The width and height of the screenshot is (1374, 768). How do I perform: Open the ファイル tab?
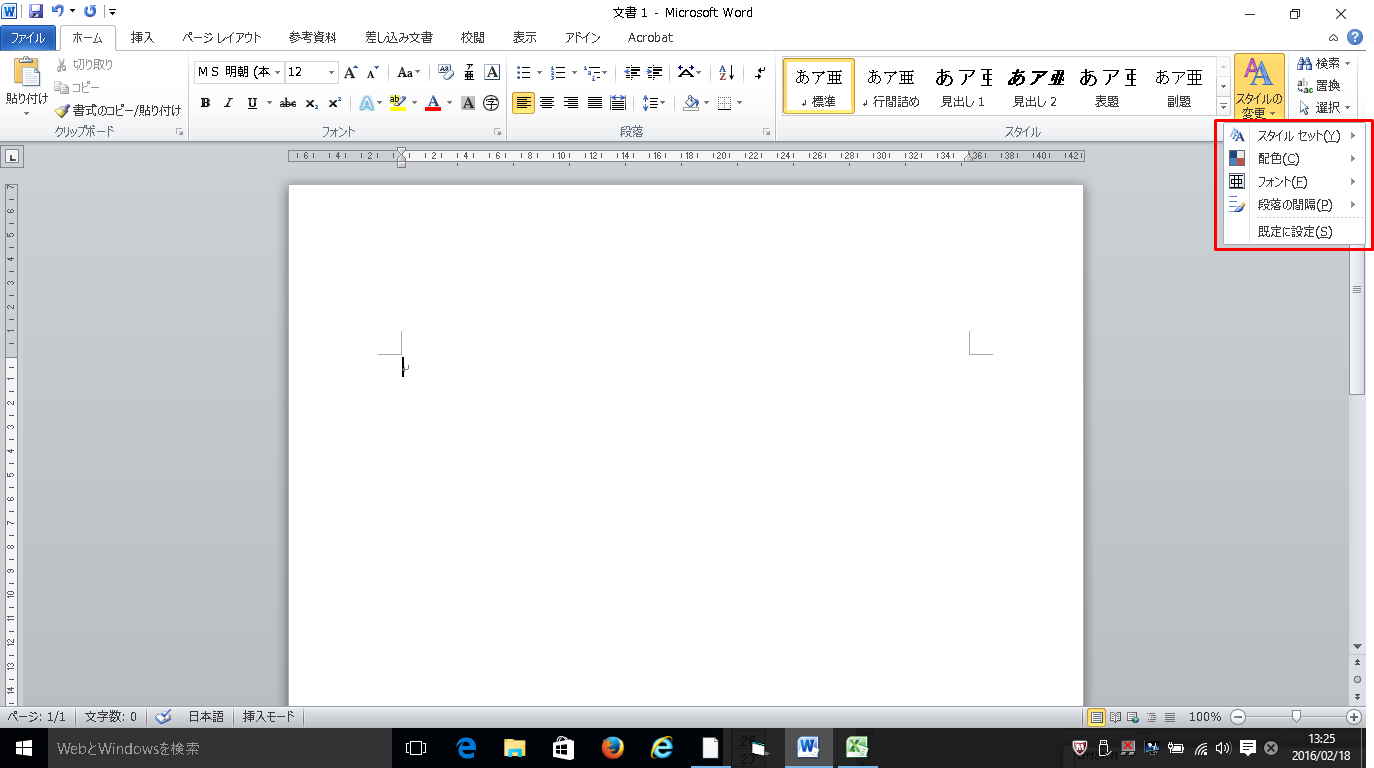27,38
